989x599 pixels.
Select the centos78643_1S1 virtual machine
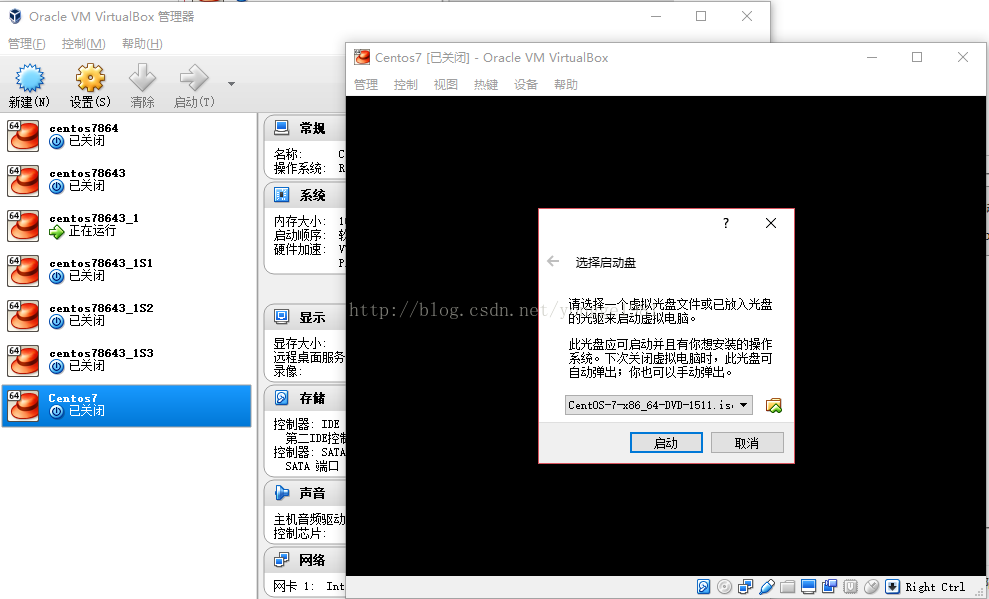point(127,270)
